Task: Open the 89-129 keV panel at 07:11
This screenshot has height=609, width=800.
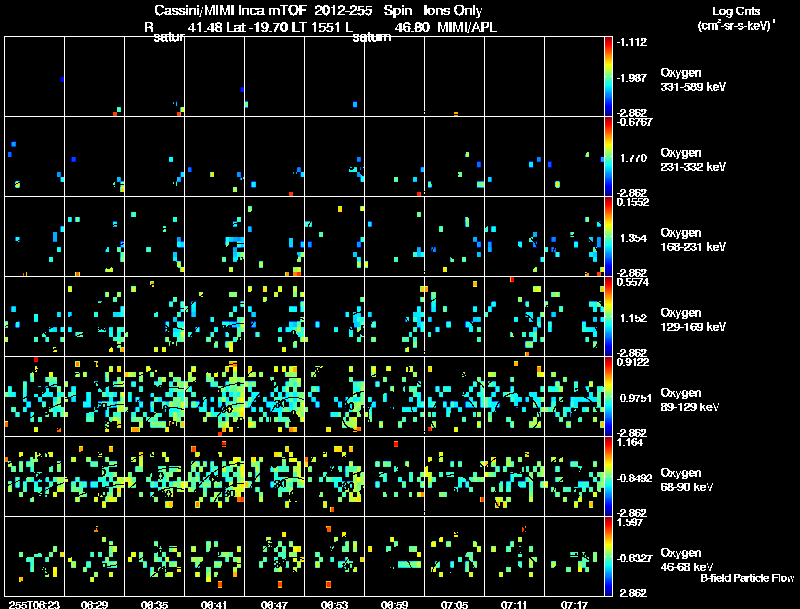Action: click(x=514, y=397)
